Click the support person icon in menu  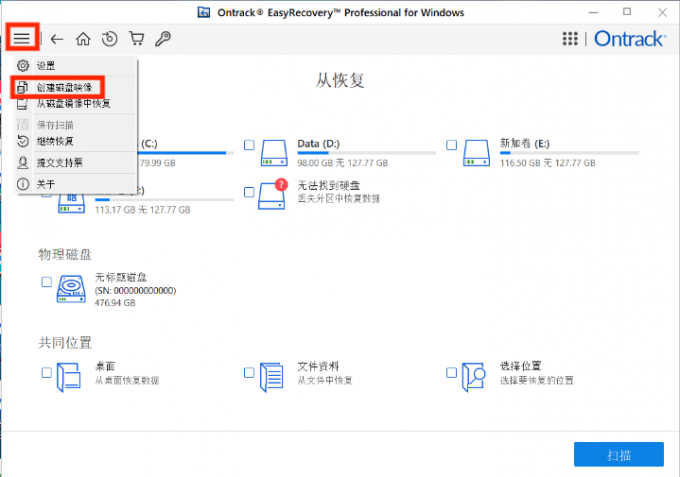pos(23,163)
